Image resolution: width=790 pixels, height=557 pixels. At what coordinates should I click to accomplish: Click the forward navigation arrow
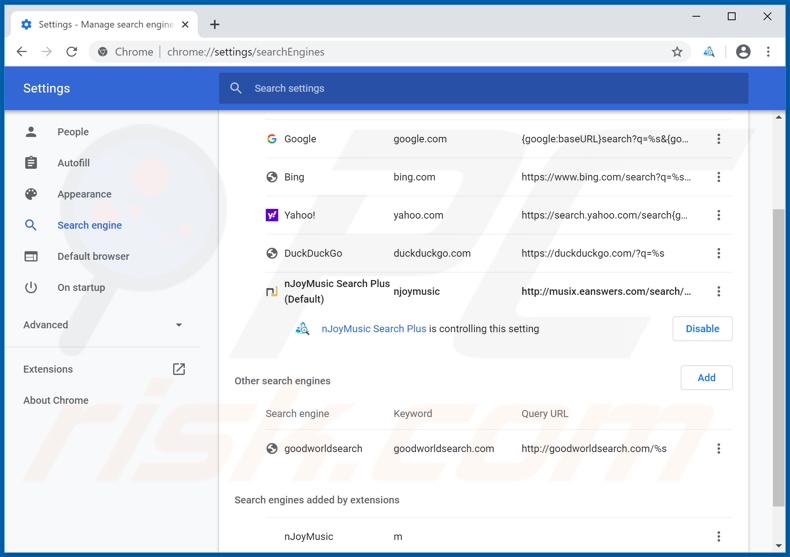pos(46,51)
